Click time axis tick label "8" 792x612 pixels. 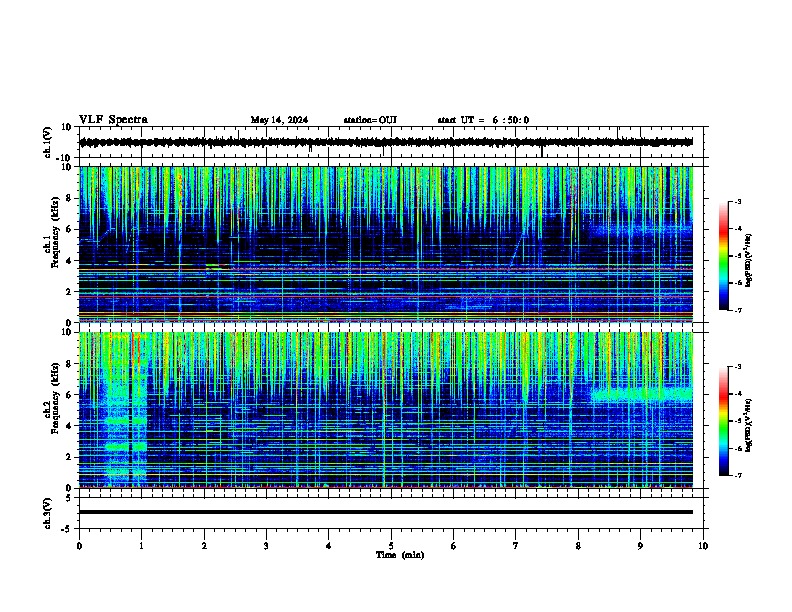pos(578,546)
